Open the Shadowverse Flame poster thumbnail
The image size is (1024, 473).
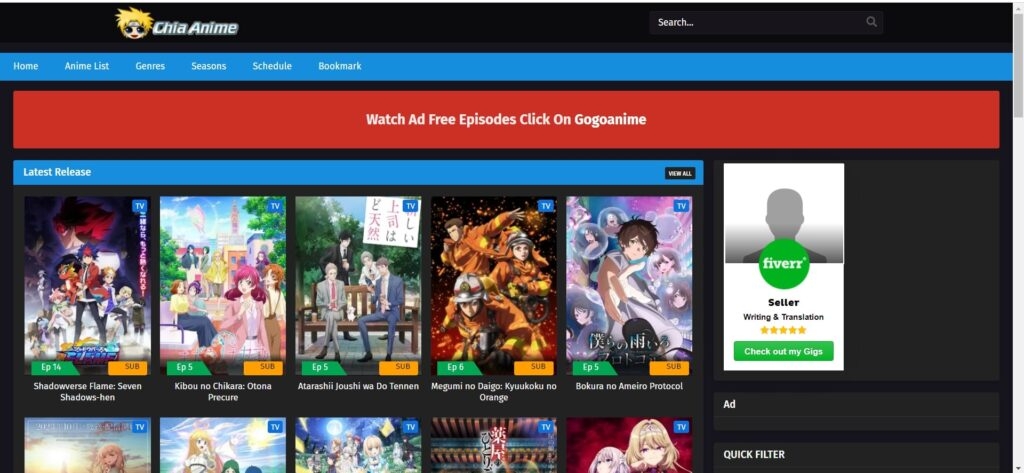pos(88,286)
